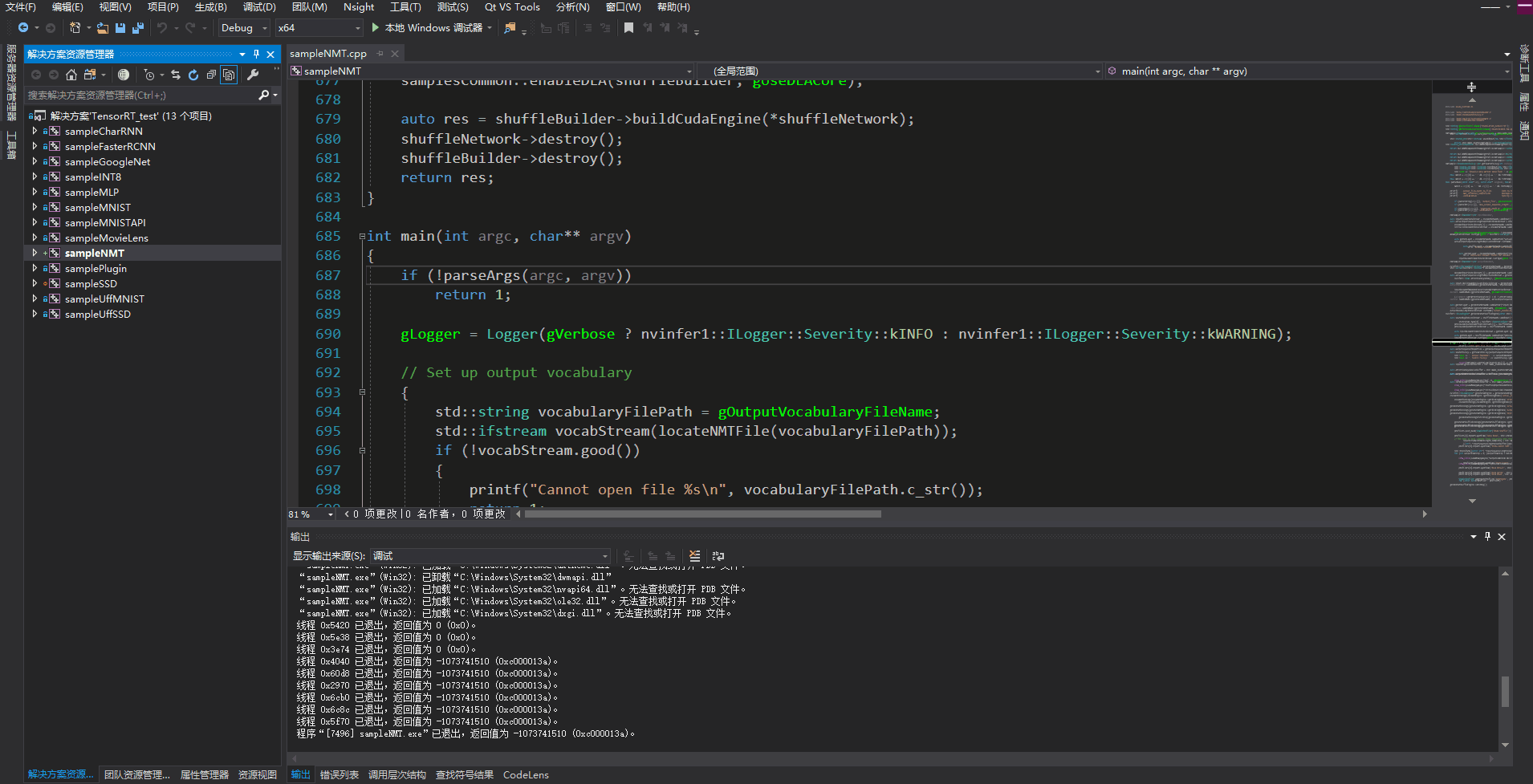
Task: Start the local Windows debugger
Action: (428, 28)
